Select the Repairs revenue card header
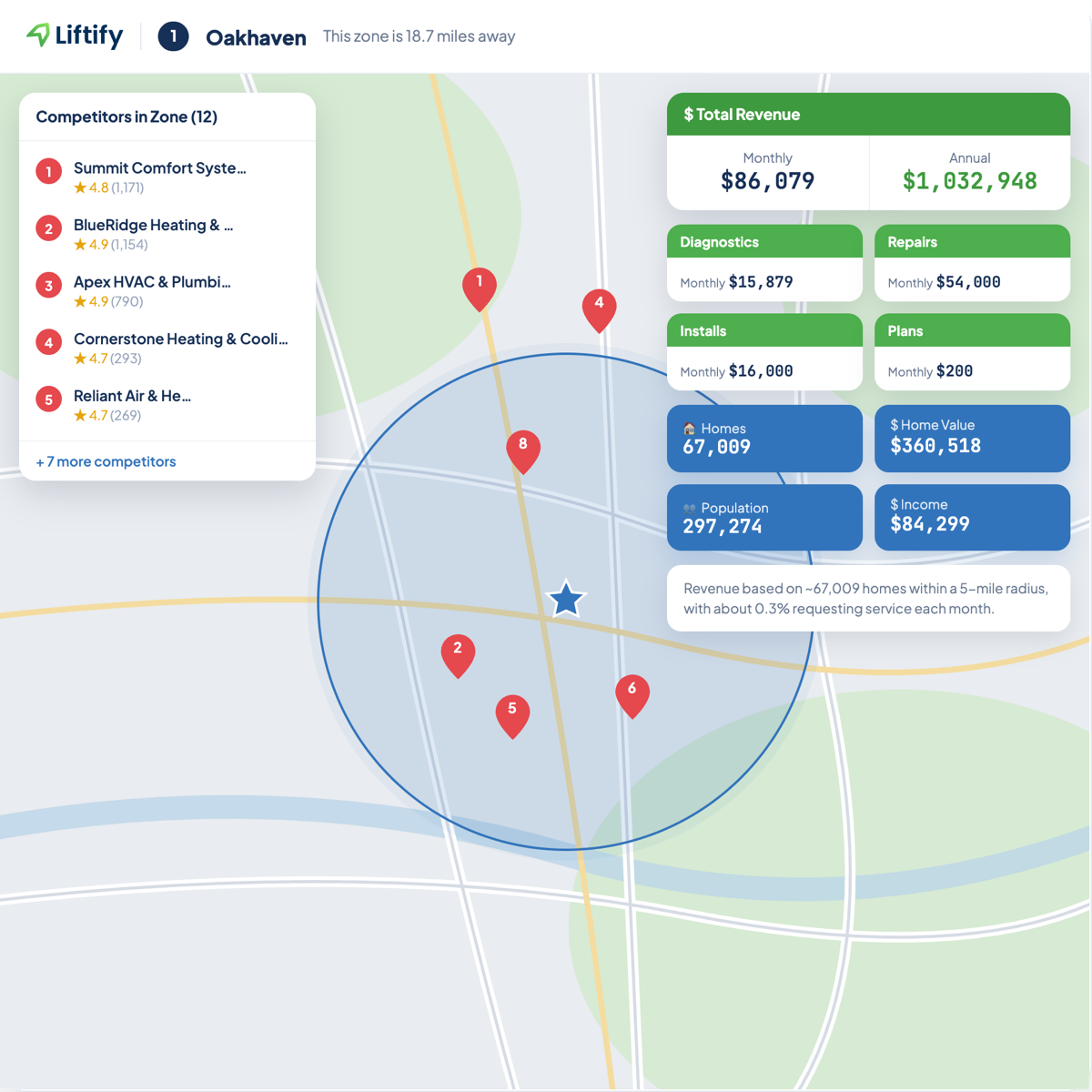This screenshot has width=1092, height=1092. coord(972,242)
